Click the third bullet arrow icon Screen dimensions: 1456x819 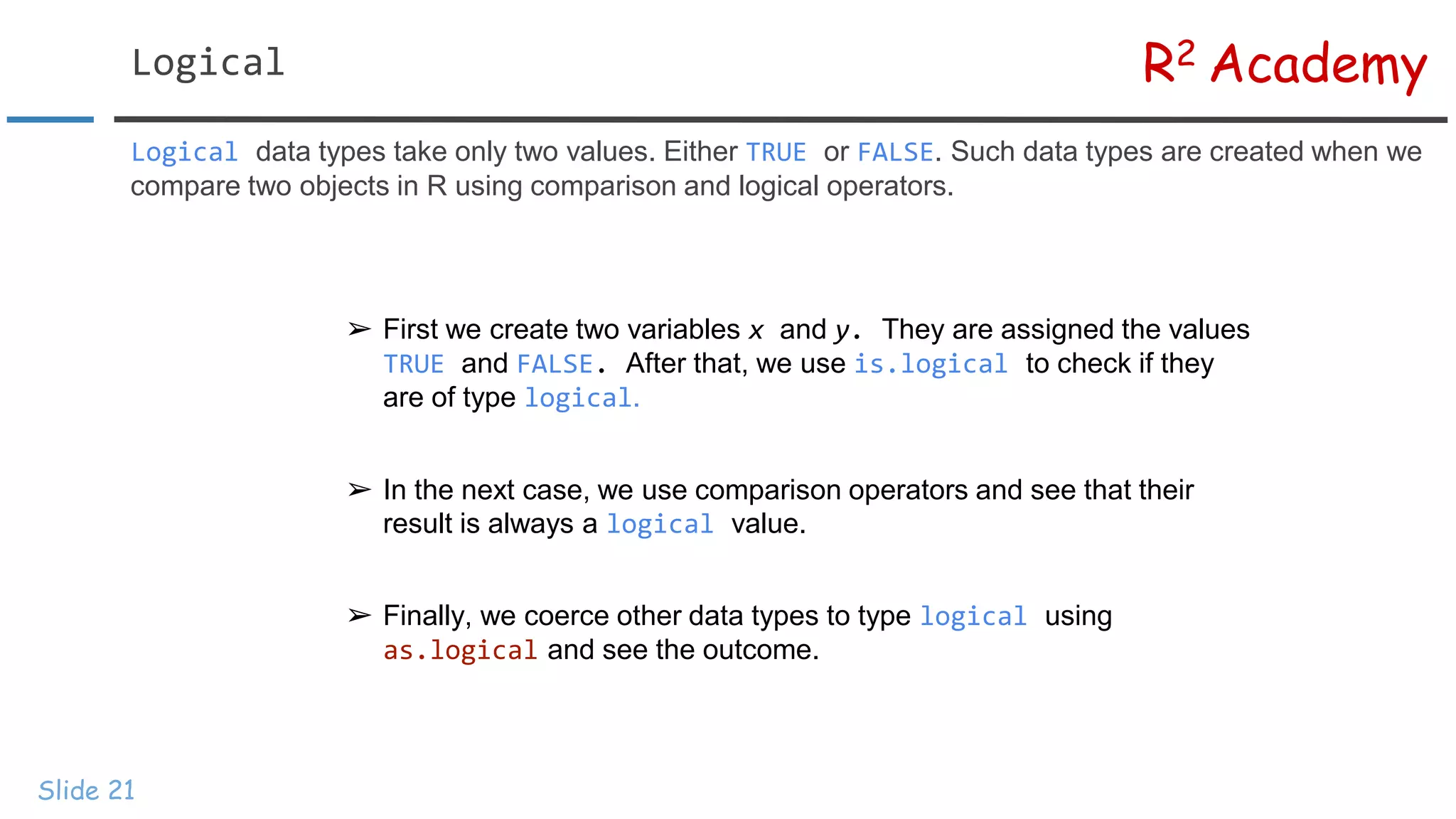point(360,616)
